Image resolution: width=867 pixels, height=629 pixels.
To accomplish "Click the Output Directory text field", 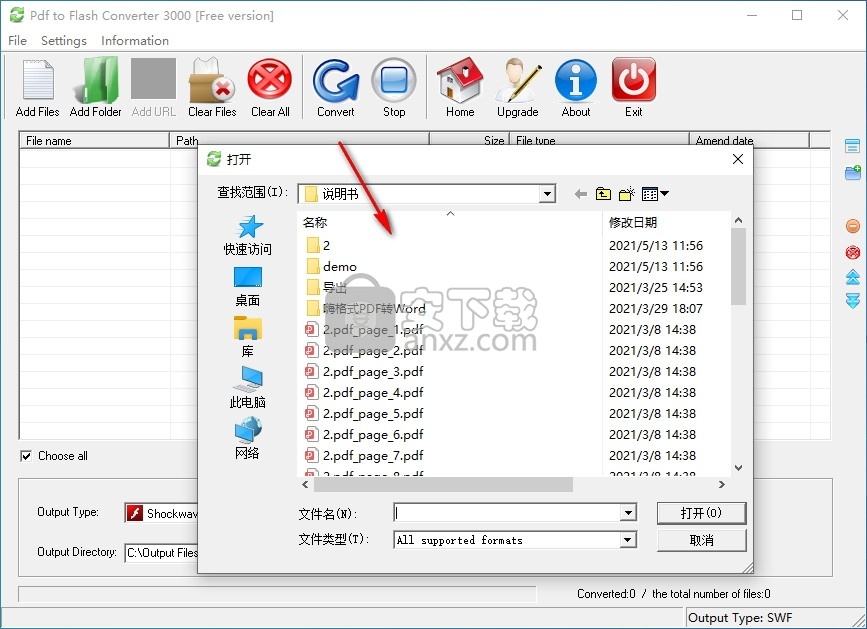I will [161, 553].
